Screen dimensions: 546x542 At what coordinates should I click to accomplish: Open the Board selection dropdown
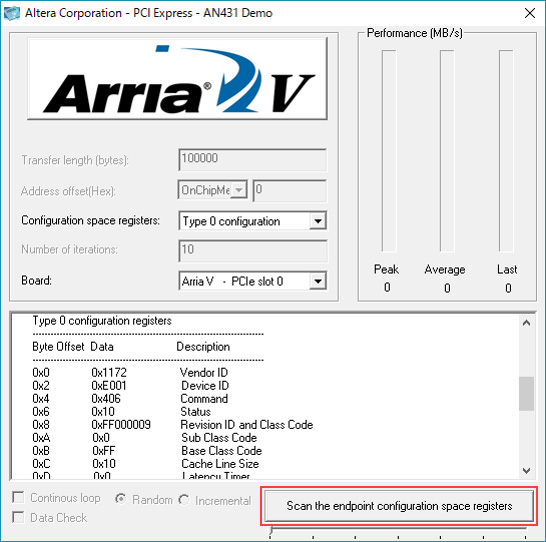(318, 281)
